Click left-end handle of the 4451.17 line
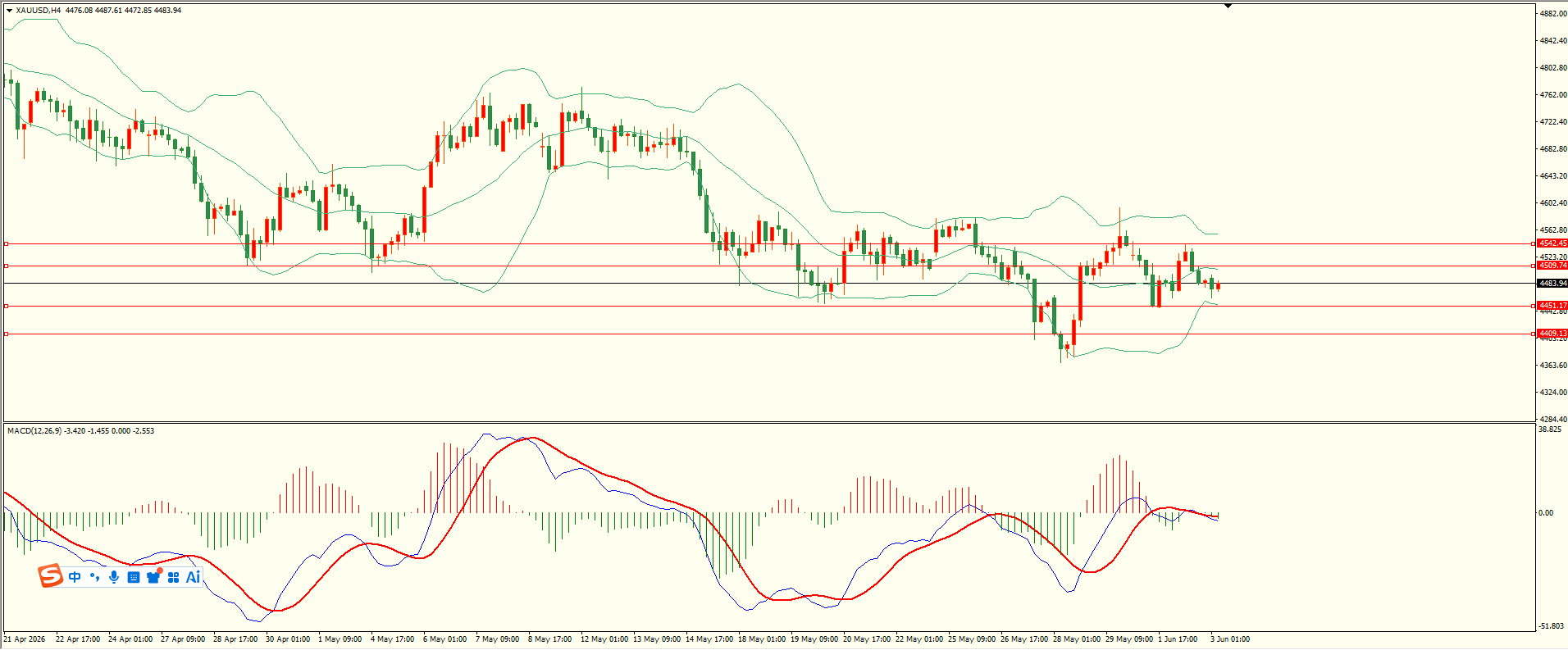The image size is (1568, 650). click(x=7, y=306)
